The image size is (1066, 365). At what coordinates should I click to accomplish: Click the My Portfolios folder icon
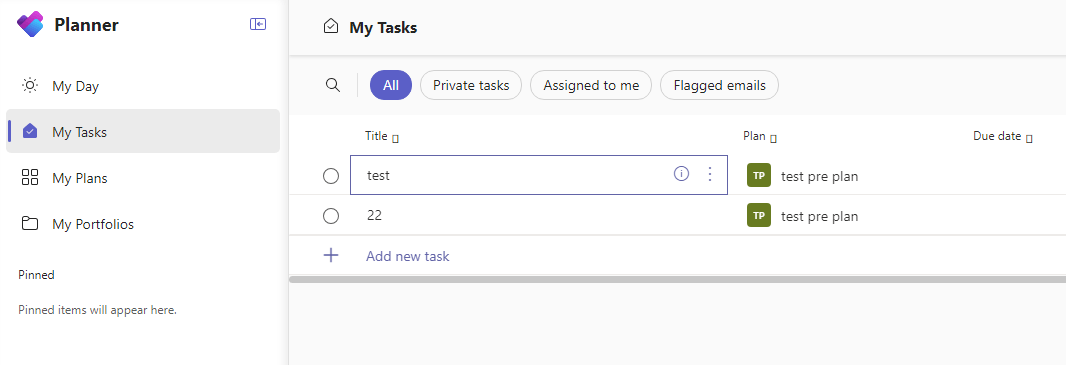click(x=30, y=224)
